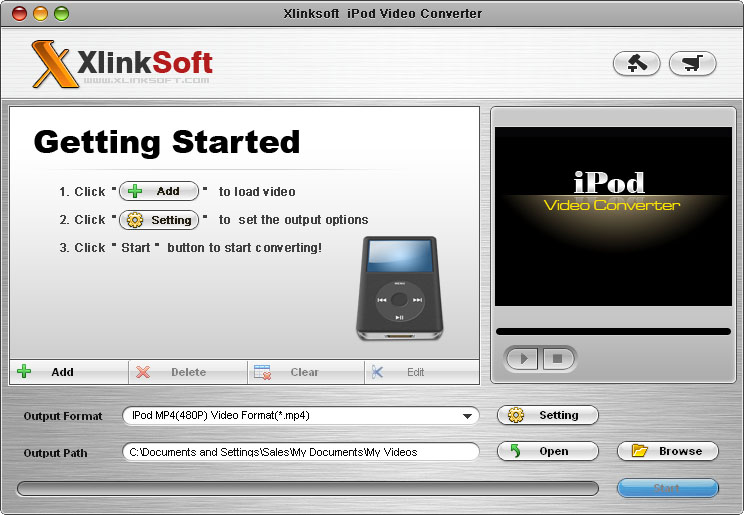Click the Output Path text field

tap(301, 452)
